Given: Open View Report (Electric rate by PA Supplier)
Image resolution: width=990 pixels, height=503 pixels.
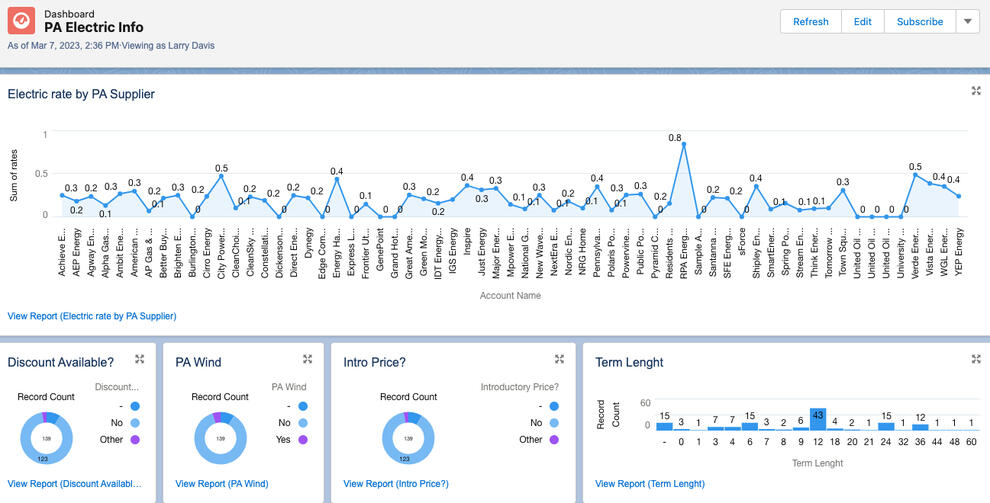Looking at the screenshot, I should point(92,316).
